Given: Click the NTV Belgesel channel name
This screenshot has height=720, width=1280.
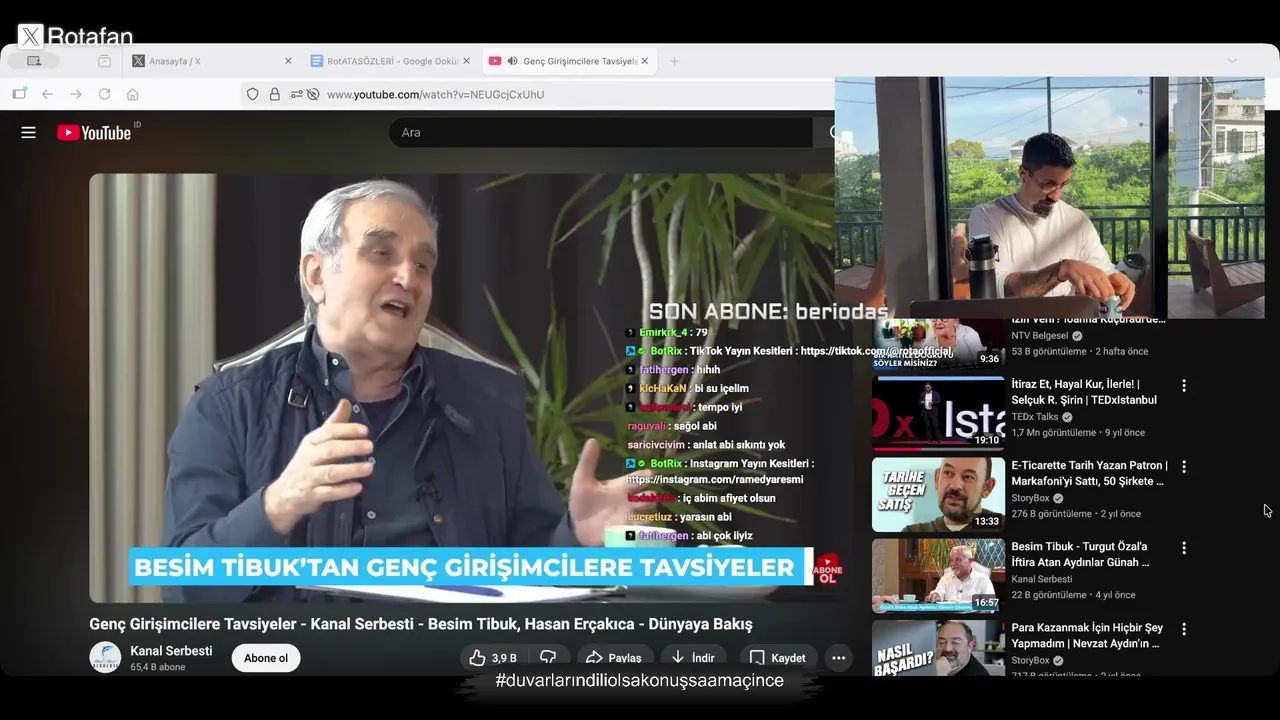Looking at the screenshot, I should [1040, 336].
